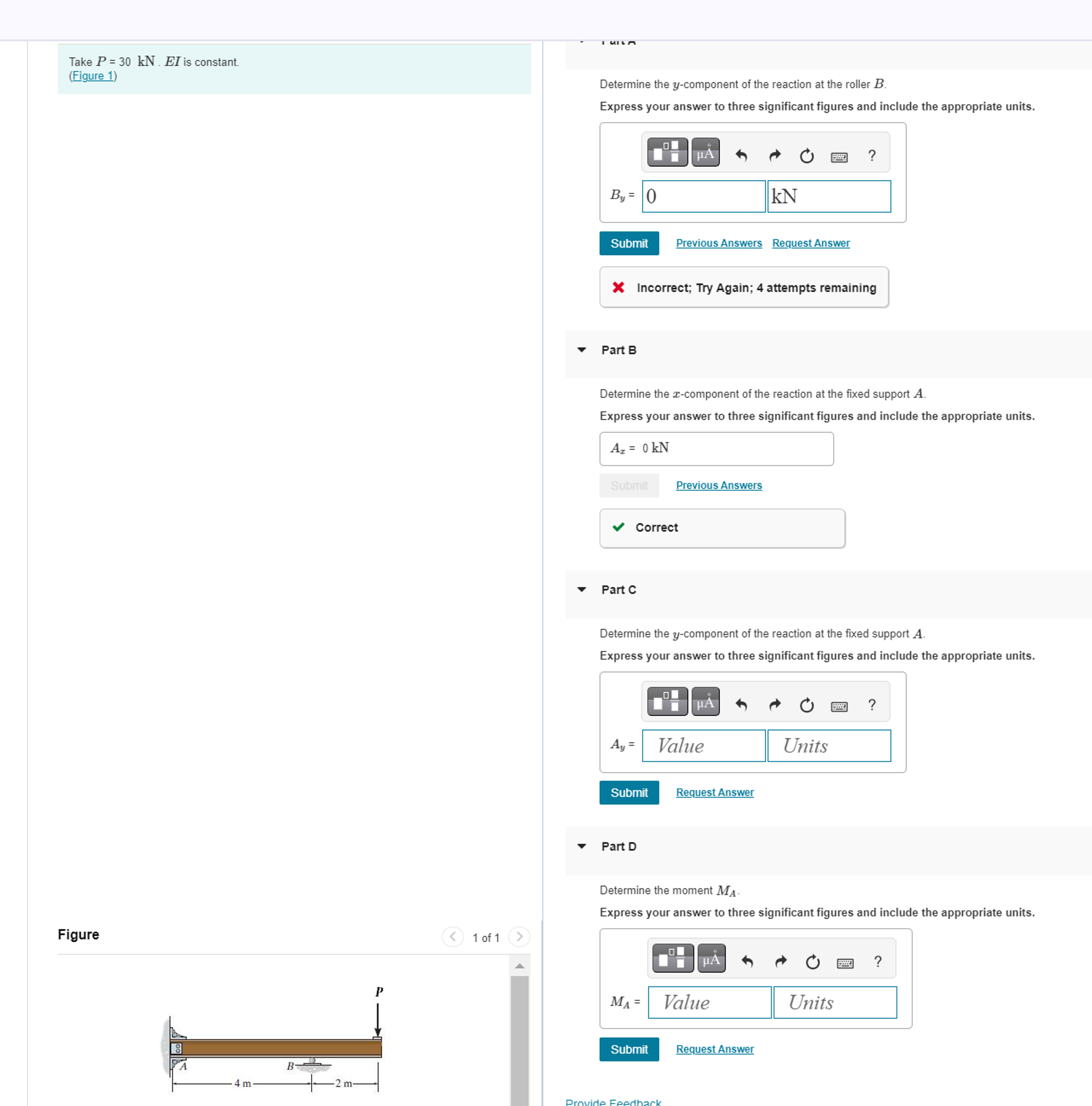Collapse the Part D section
The image size is (1092, 1106).
click(x=581, y=846)
